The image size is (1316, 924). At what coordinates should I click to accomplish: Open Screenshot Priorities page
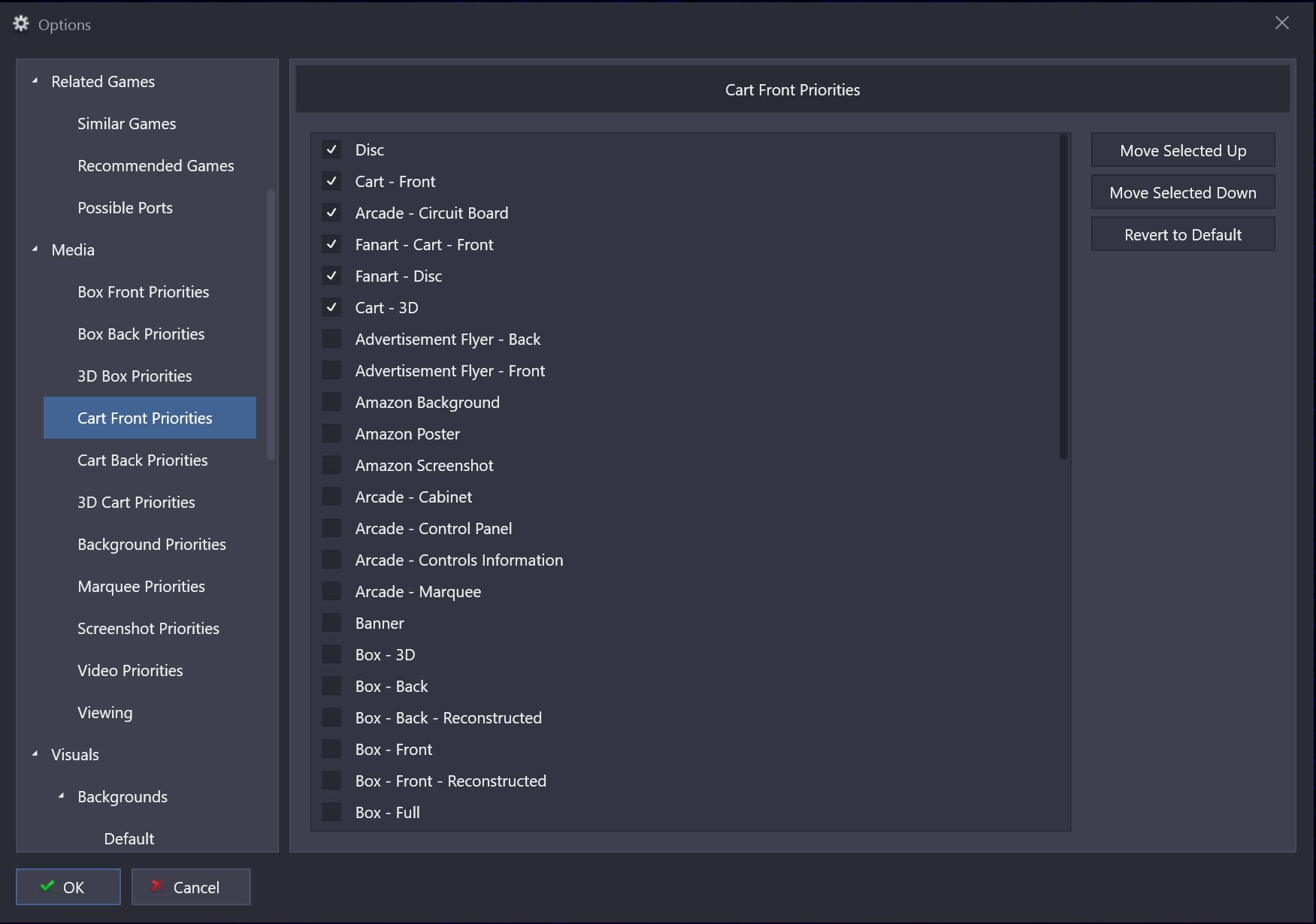tap(148, 628)
